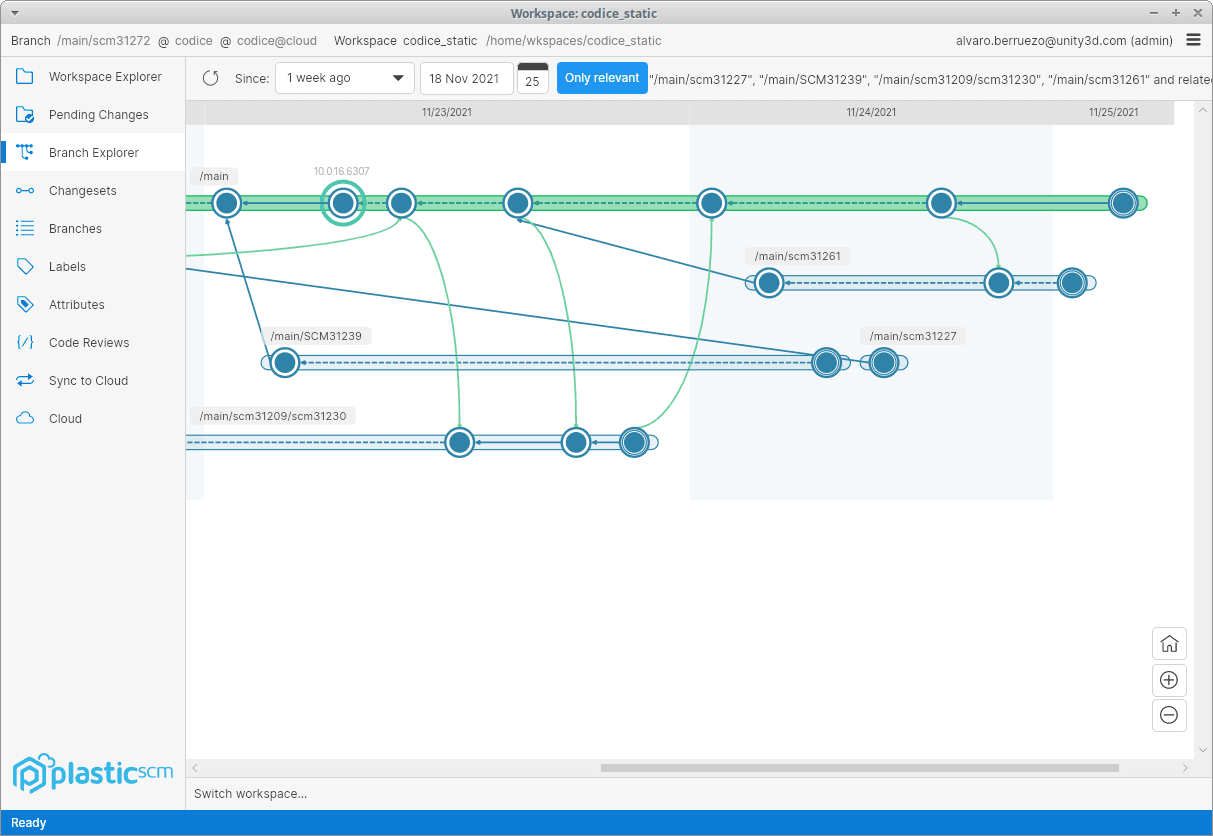This screenshot has height=836, width=1213.
Task: Open Sync to Cloud view
Action: [90, 380]
